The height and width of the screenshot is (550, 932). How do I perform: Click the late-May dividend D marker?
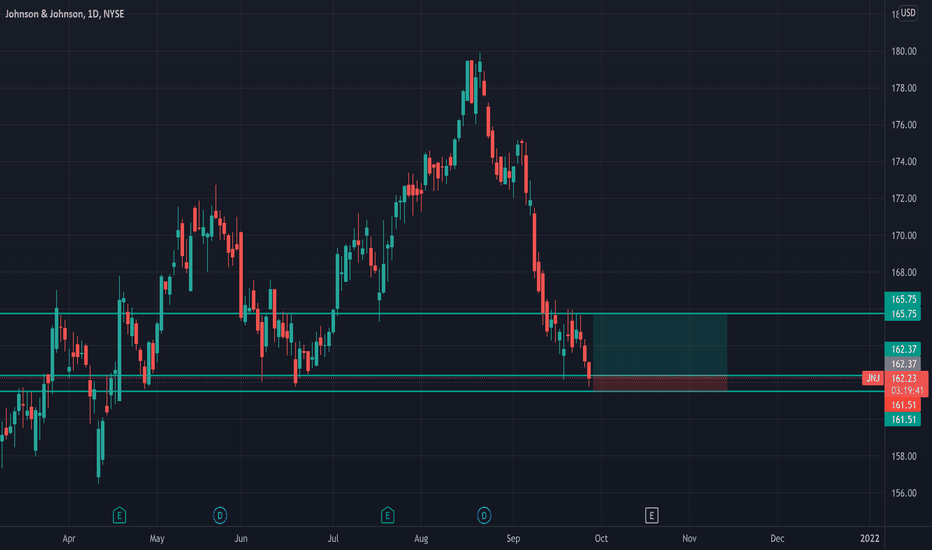[220, 515]
